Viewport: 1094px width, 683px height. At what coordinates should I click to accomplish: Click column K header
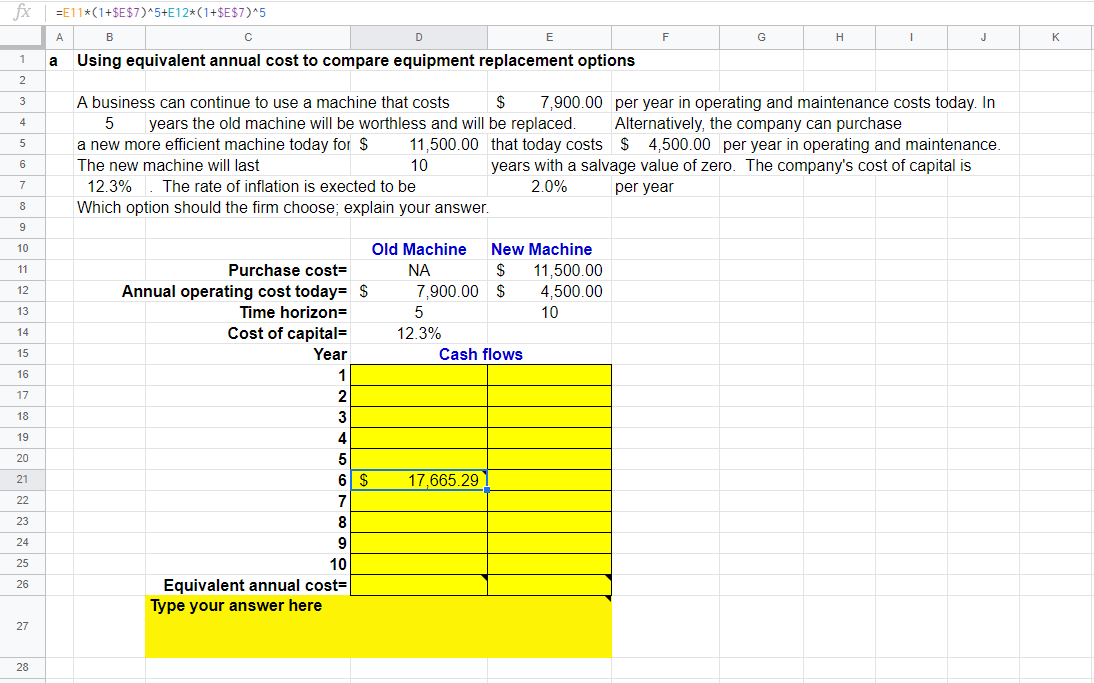1055,36
